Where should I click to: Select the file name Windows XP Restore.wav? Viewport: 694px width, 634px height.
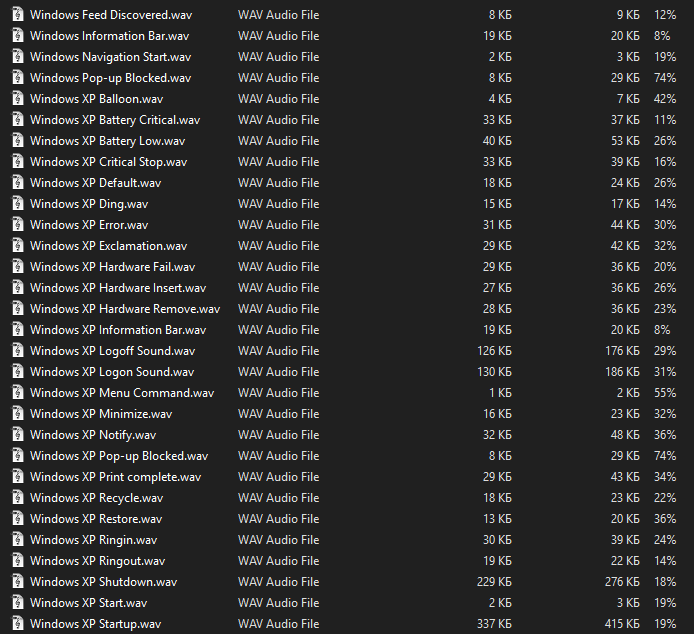pos(96,518)
